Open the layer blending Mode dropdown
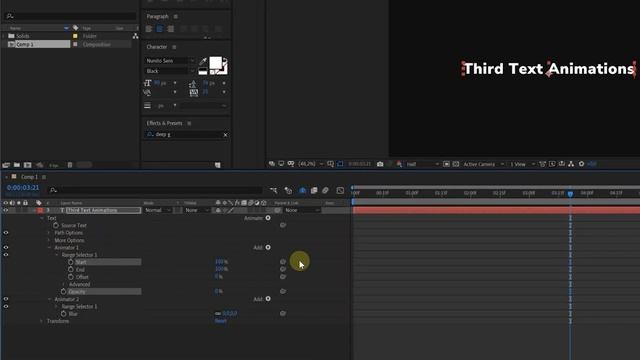This screenshot has height=360, width=640. 158,210
